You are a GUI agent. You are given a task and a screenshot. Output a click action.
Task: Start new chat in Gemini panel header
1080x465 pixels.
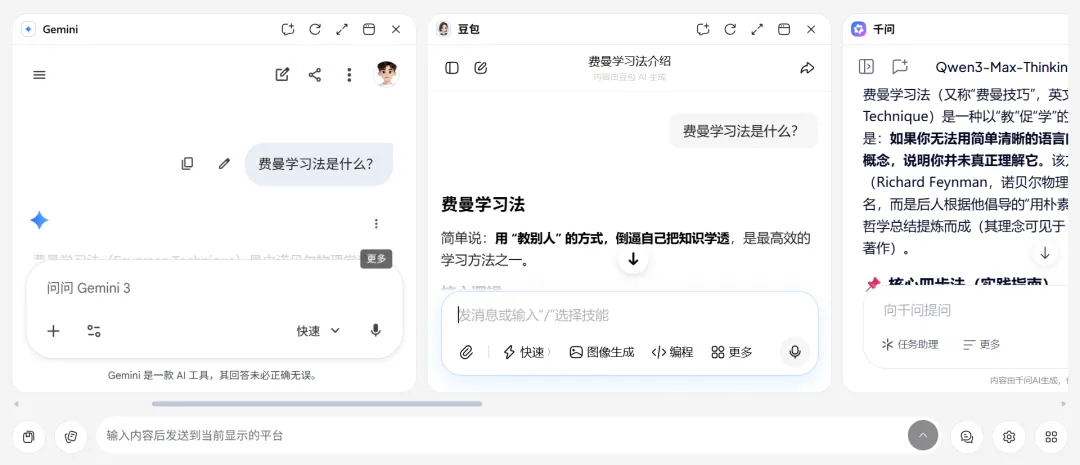click(x=288, y=30)
